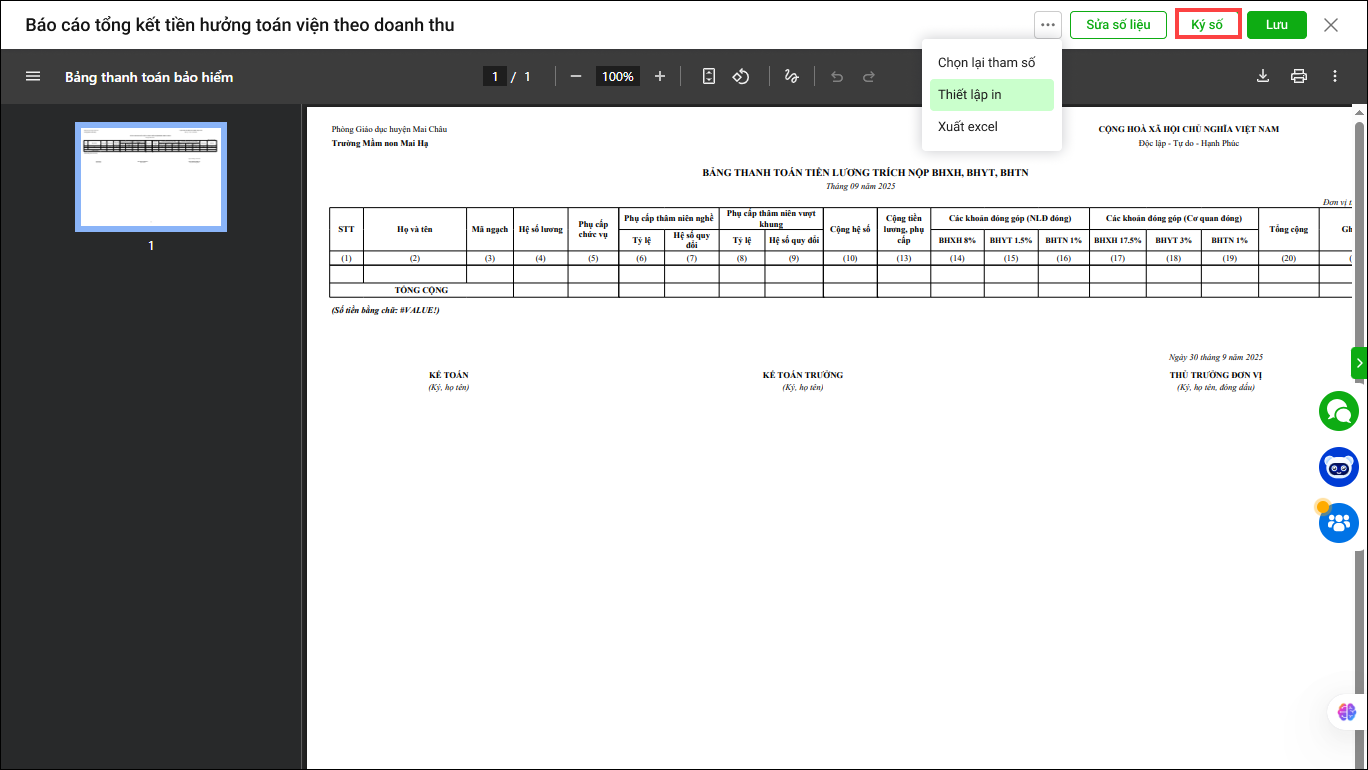Select the page 1 thumbnail
Screen dimensions: 1368x770
click(151, 177)
